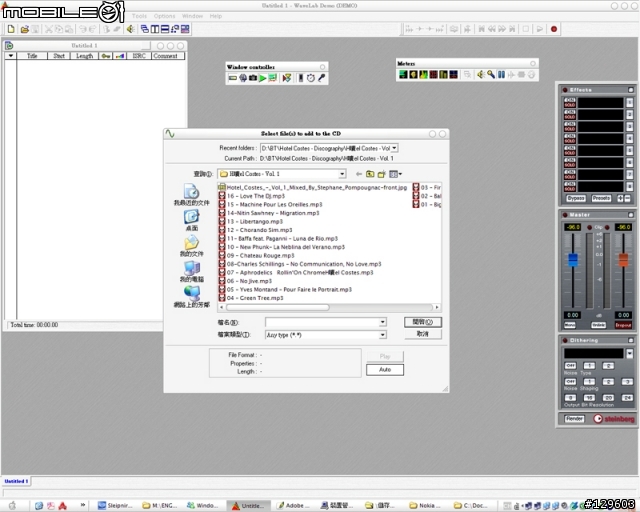This screenshot has height=512, width=640.
Task: Select file '16 - Love The Dj.mp3'
Action: 252,196
